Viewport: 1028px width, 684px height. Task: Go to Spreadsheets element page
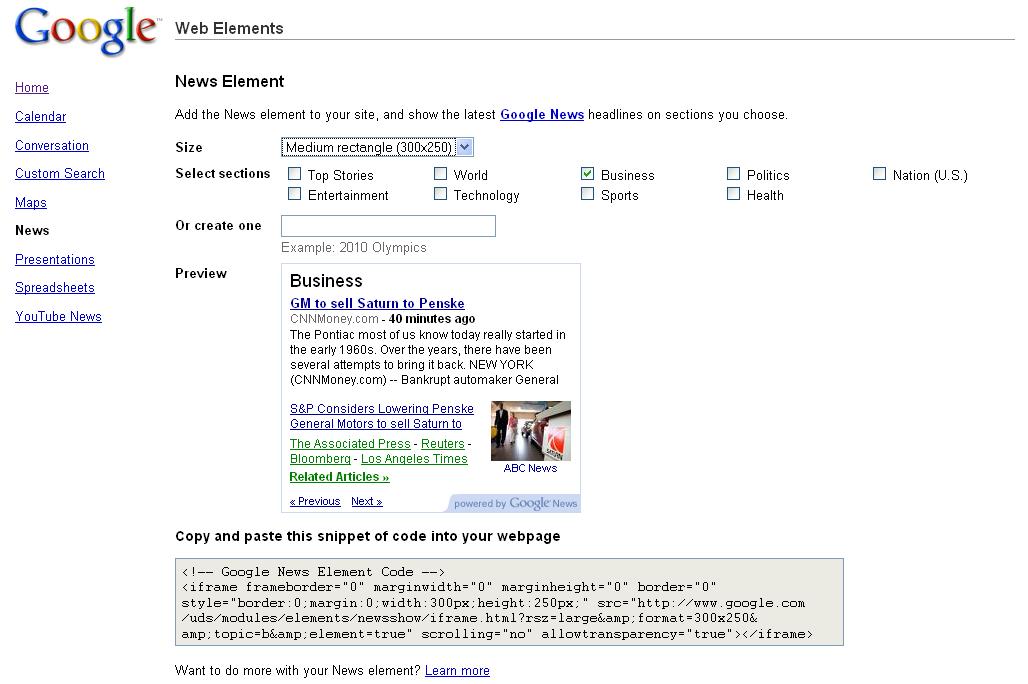[54, 287]
